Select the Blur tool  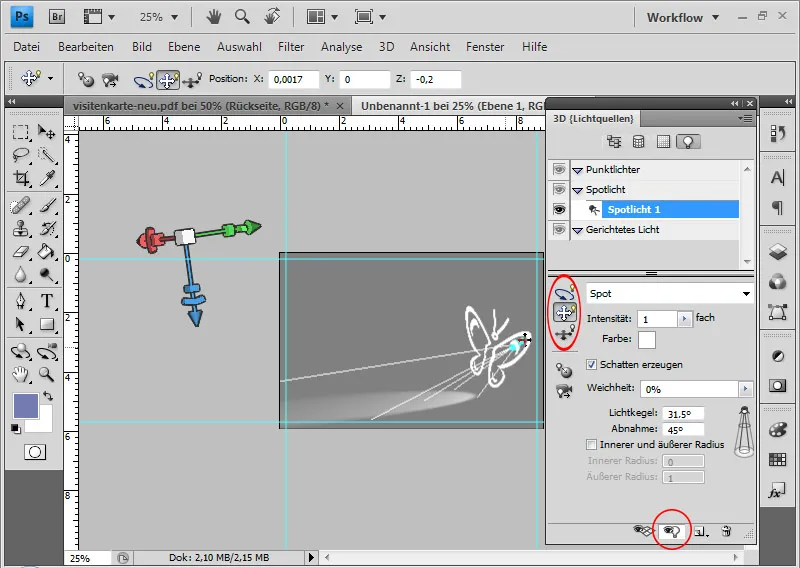point(20,275)
